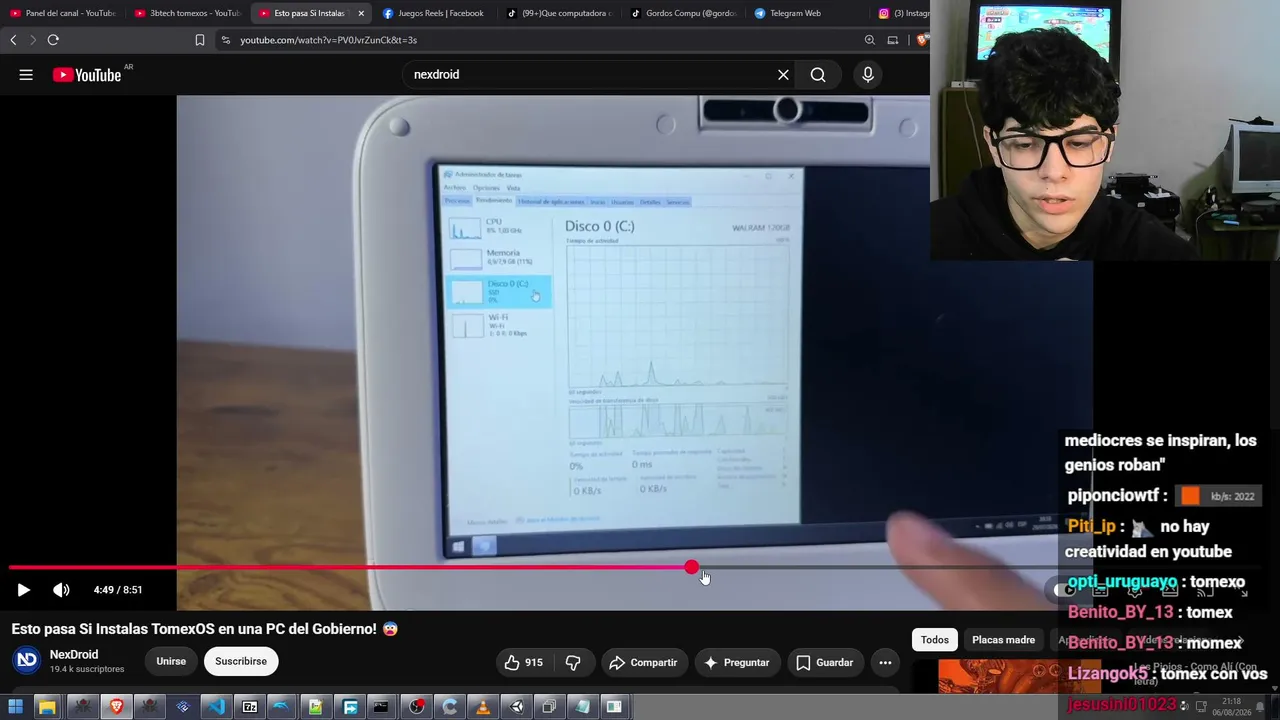This screenshot has height=720, width=1280.
Task: Start voice search with the microphone
Action: coord(868,74)
